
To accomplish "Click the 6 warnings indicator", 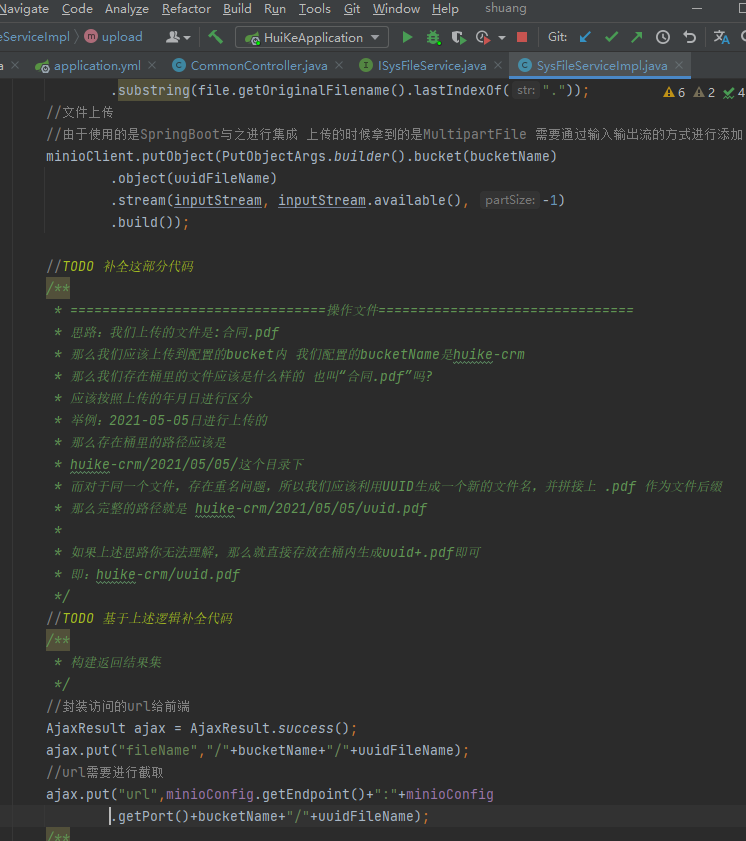I will click(x=674, y=92).
